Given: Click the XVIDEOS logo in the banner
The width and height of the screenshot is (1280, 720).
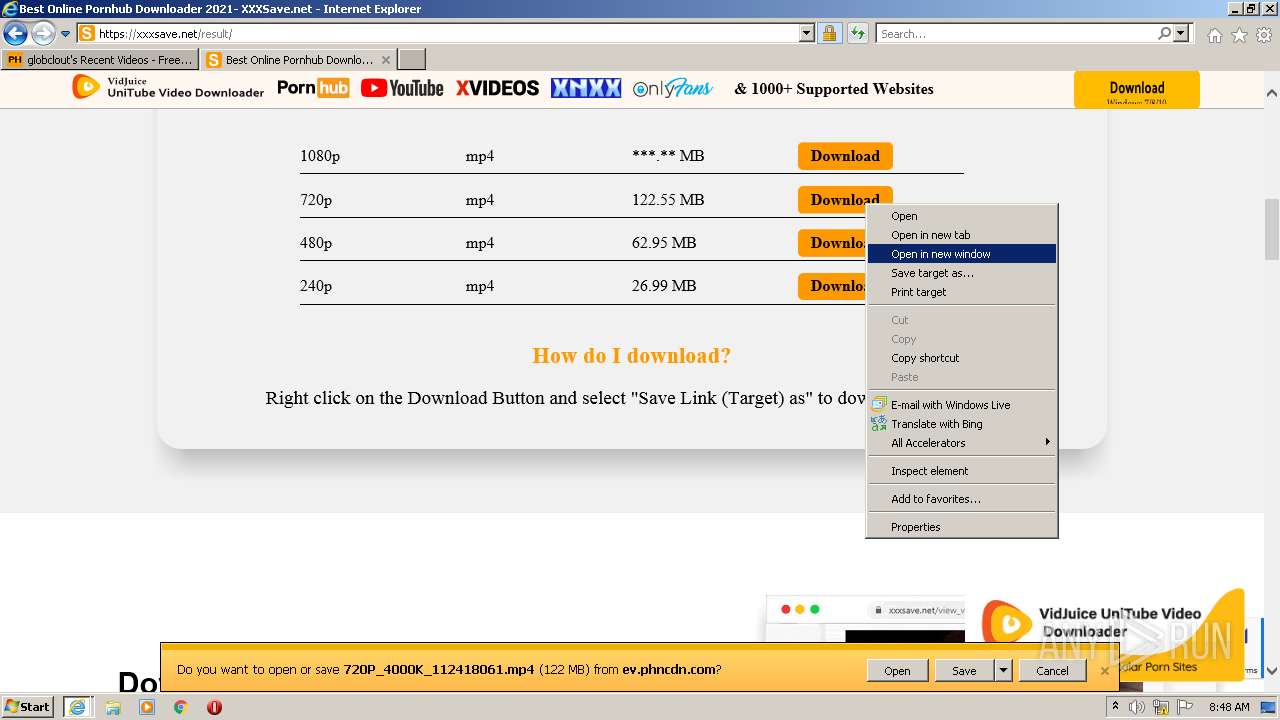Looking at the screenshot, I should click(497, 88).
